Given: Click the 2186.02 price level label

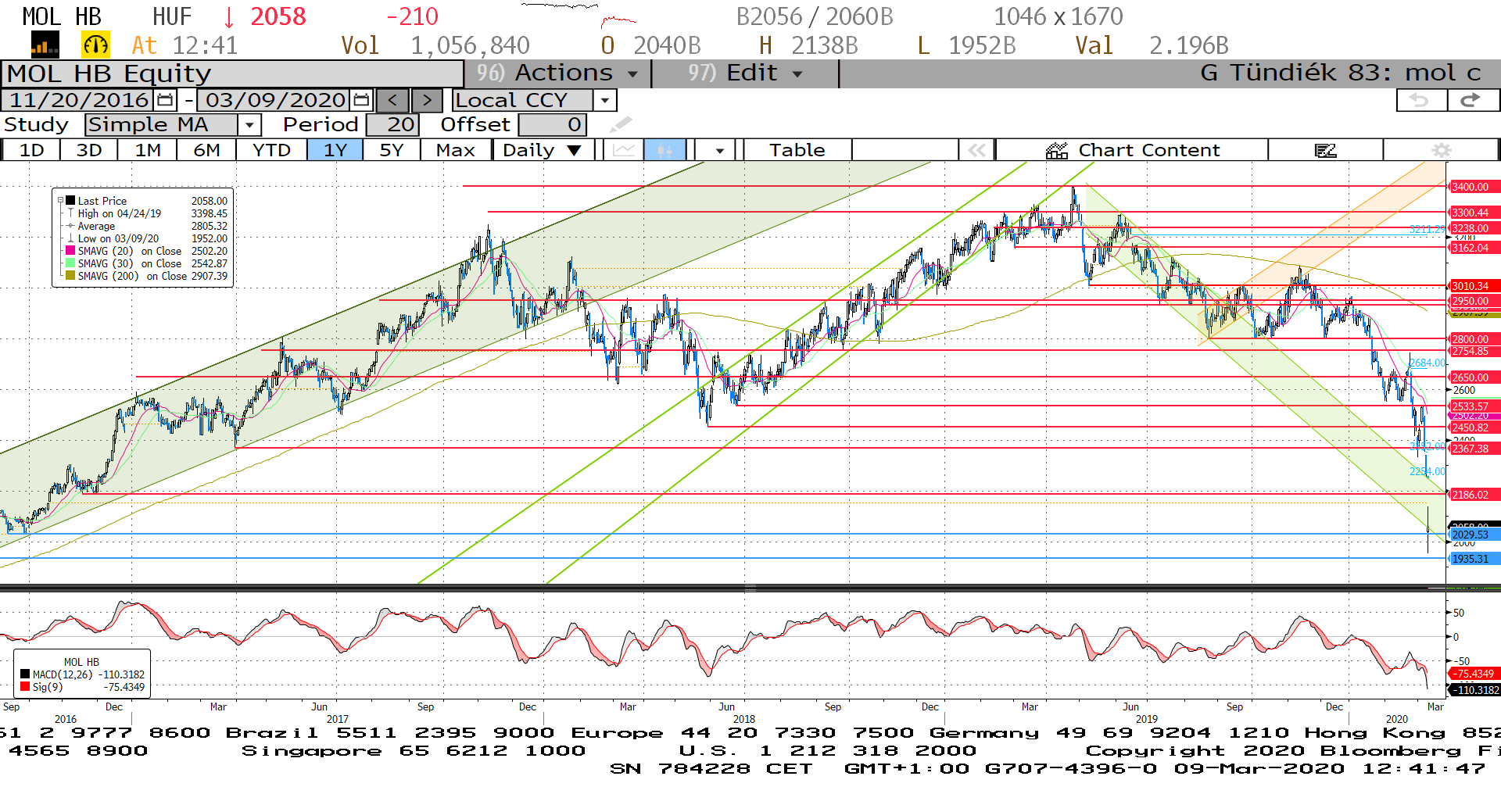Looking at the screenshot, I should [1473, 495].
